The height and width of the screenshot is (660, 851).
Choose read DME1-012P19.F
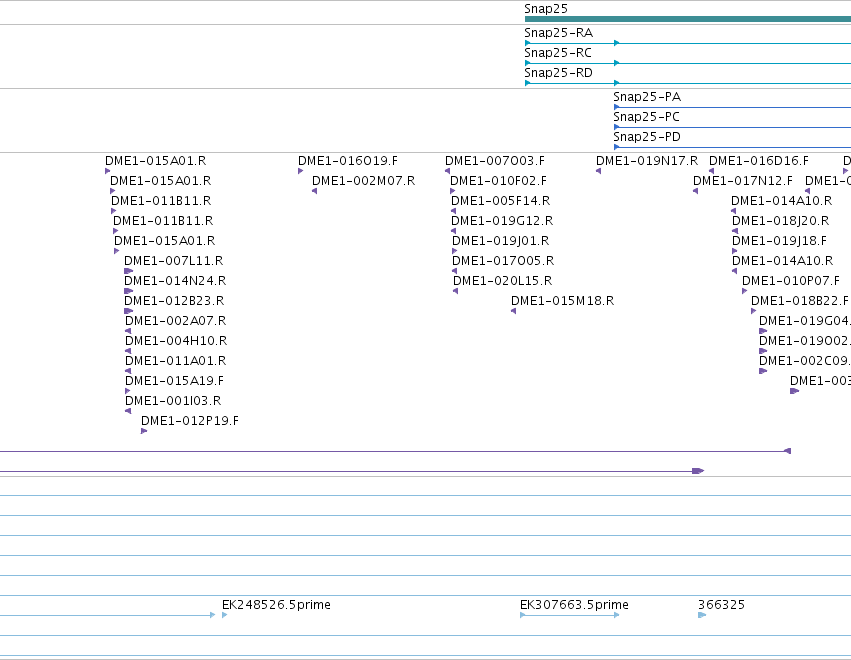(x=190, y=421)
